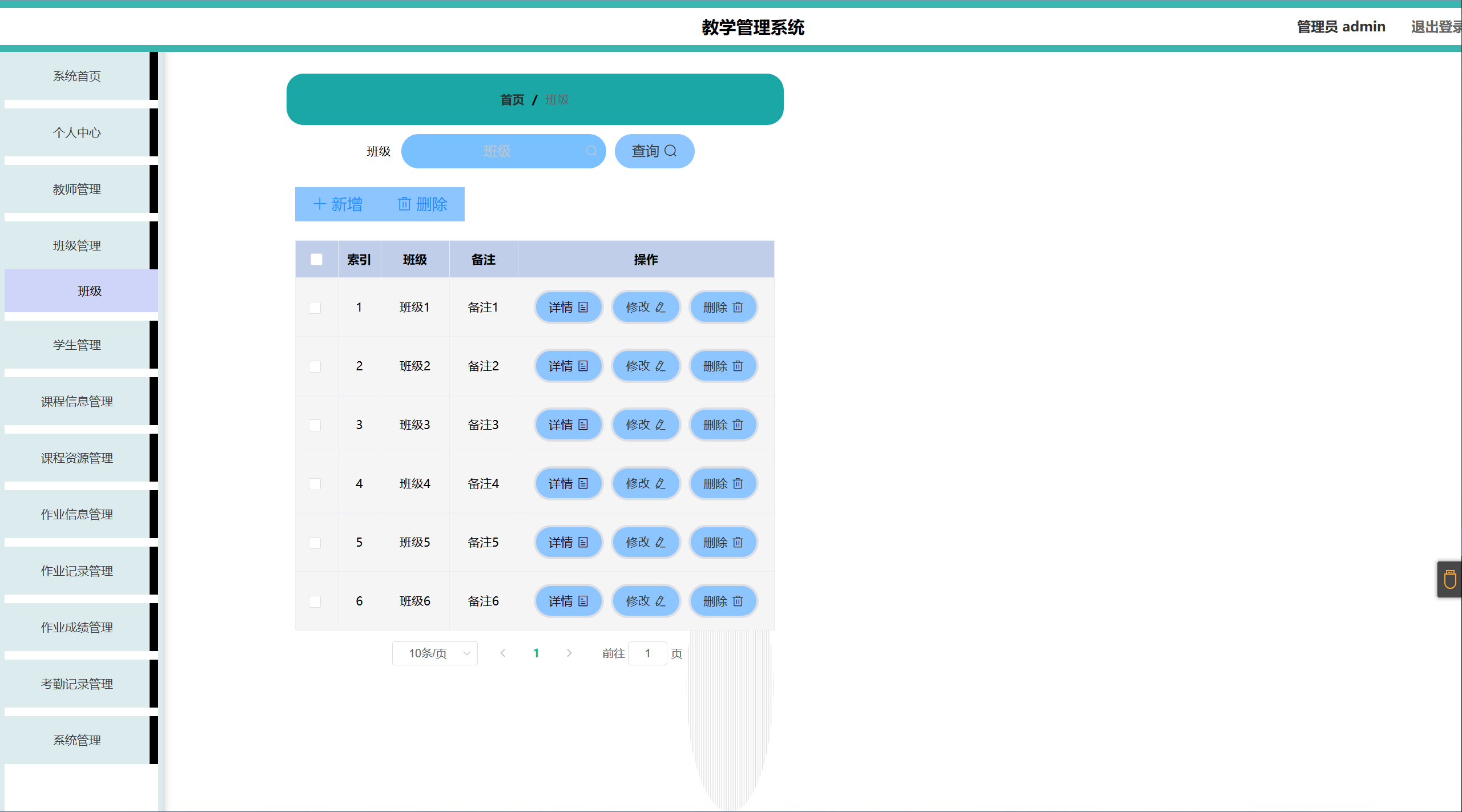This screenshot has height=812, width=1462.
Task: Click the magnifier icon inside the 班级 search field
Action: 591,151
